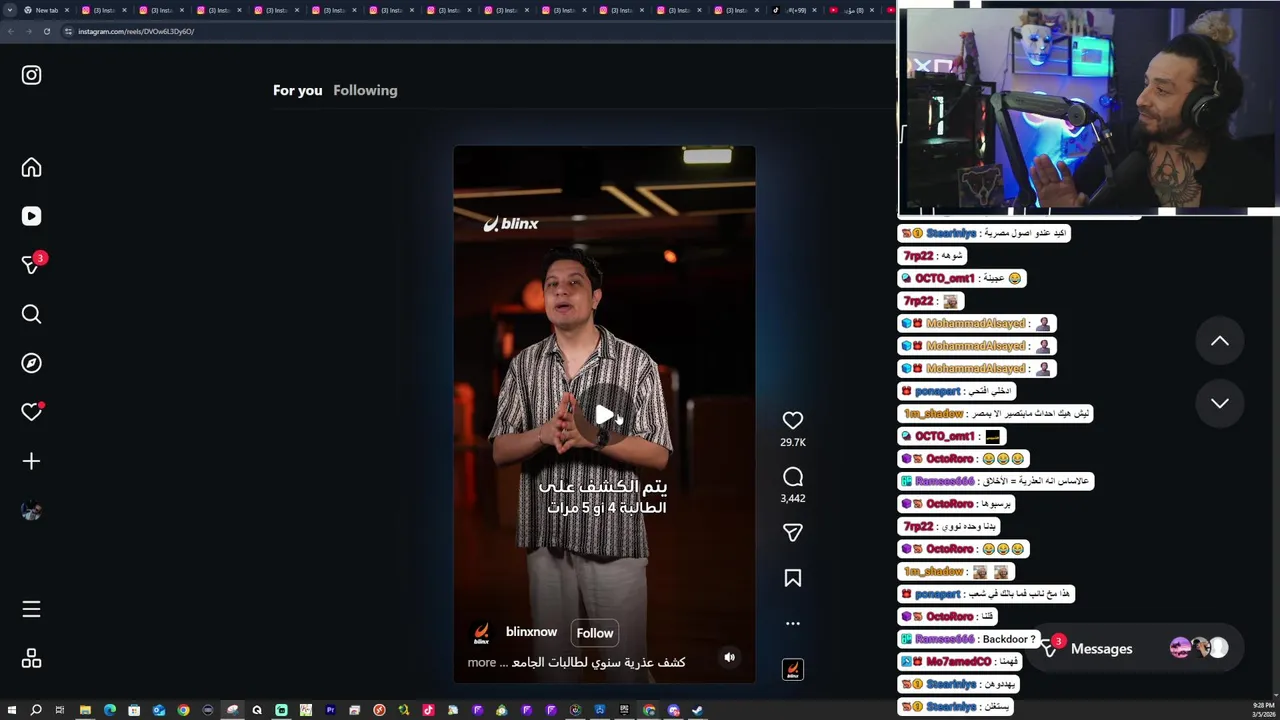Share the reel with the paper-plane icon
Image resolution: width=1280 pixels, height=720 pixels.
click(x=793, y=533)
